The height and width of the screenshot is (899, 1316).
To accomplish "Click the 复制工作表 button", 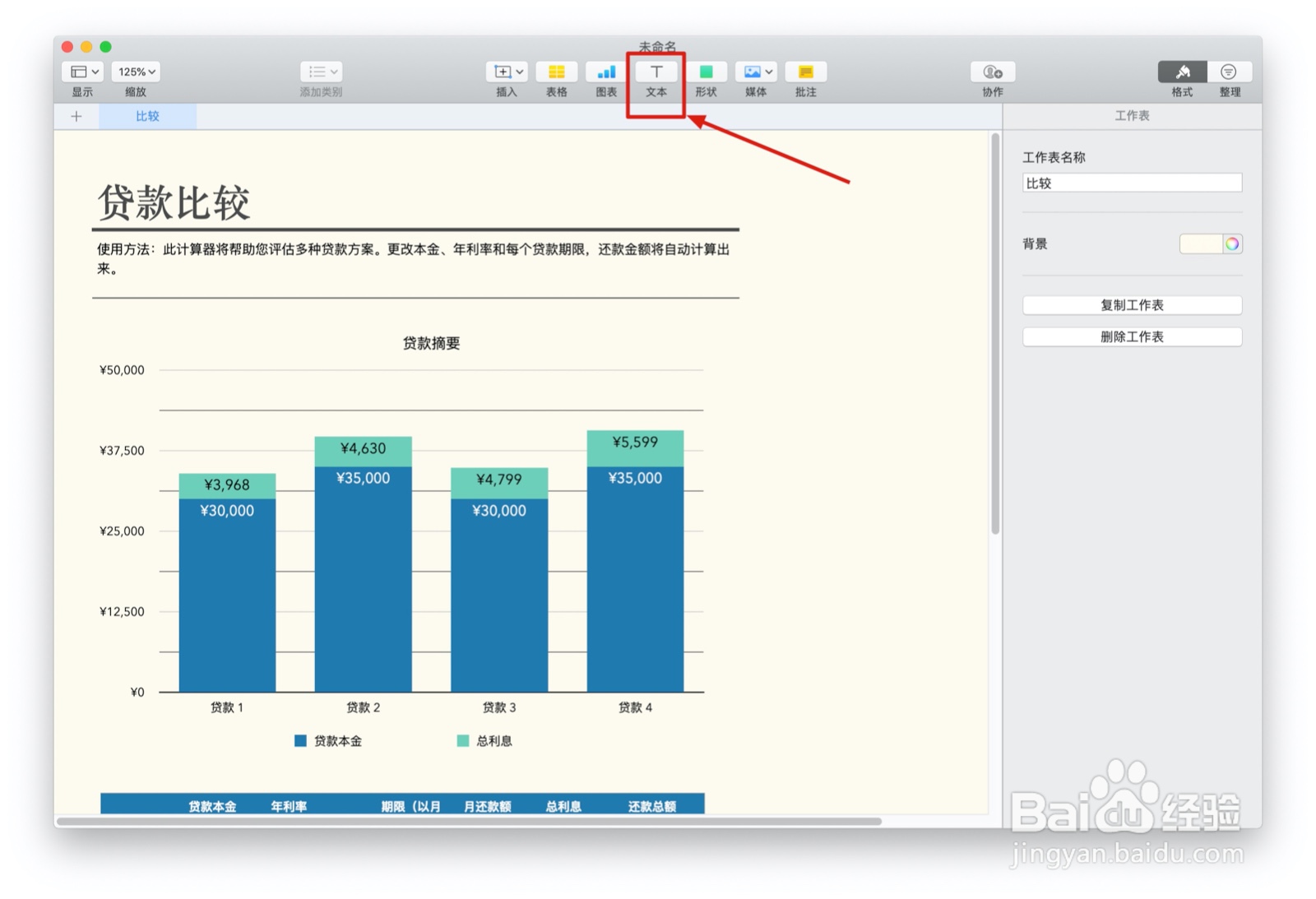I will (x=1132, y=304).
